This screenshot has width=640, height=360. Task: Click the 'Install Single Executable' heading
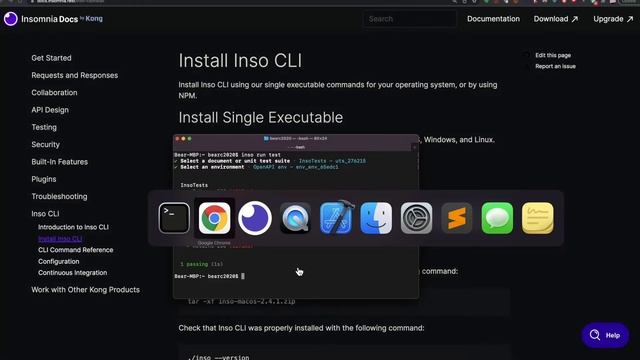point(260,118)
